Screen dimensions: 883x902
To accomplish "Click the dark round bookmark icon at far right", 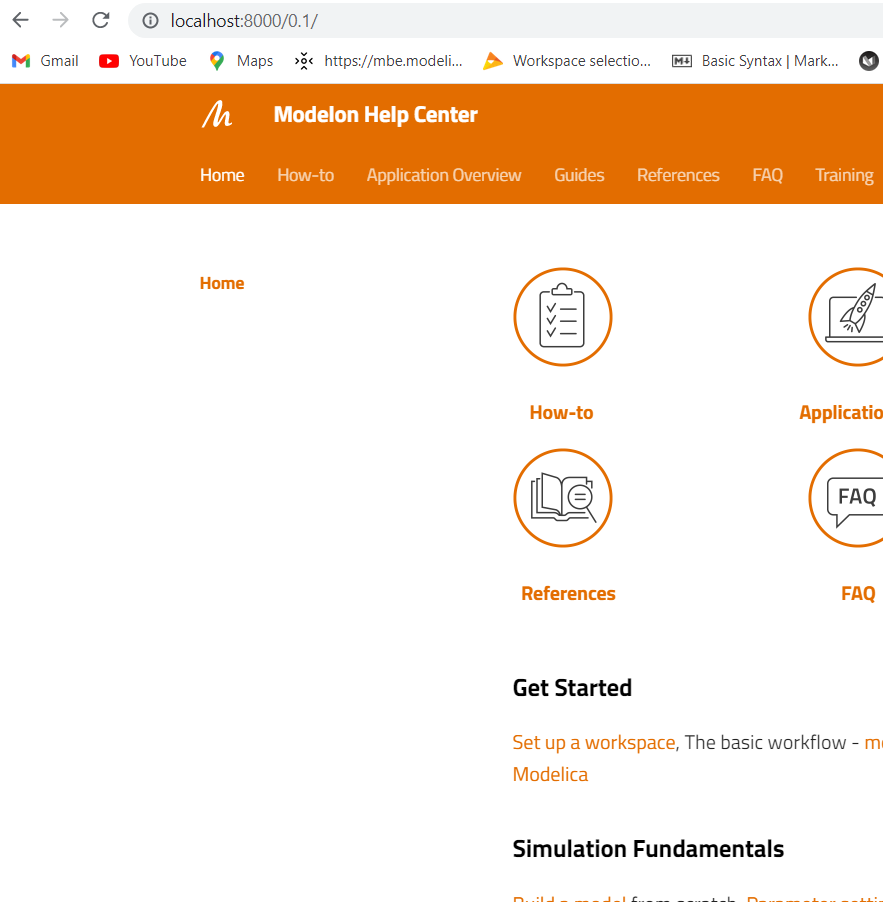I will pos(869,61).
